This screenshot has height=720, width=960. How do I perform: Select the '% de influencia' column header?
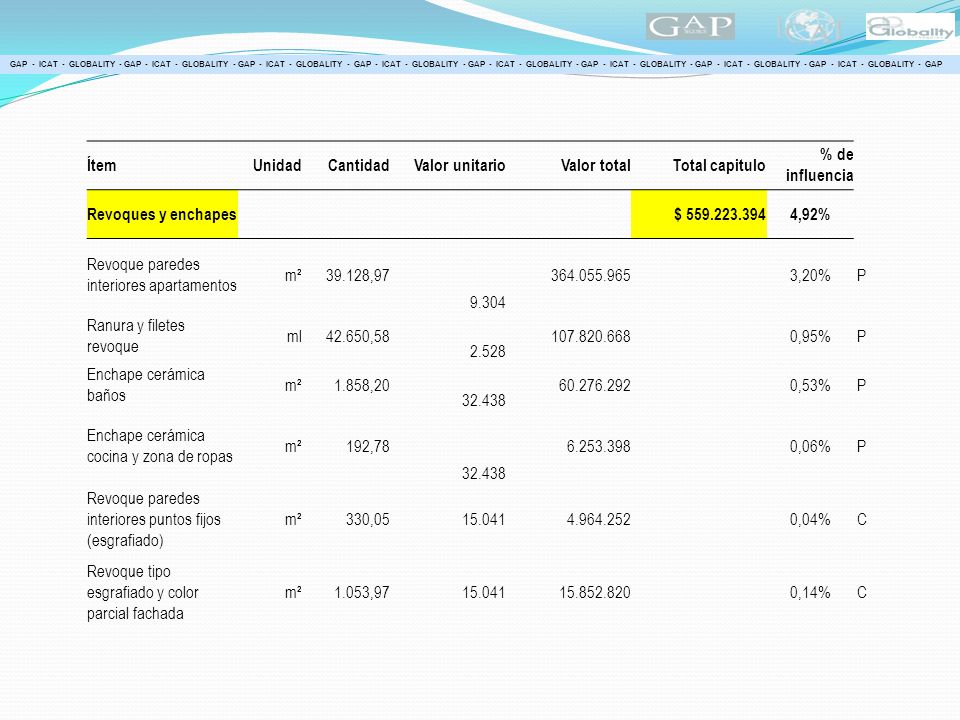pyautogui.click(x=819, y=165)
